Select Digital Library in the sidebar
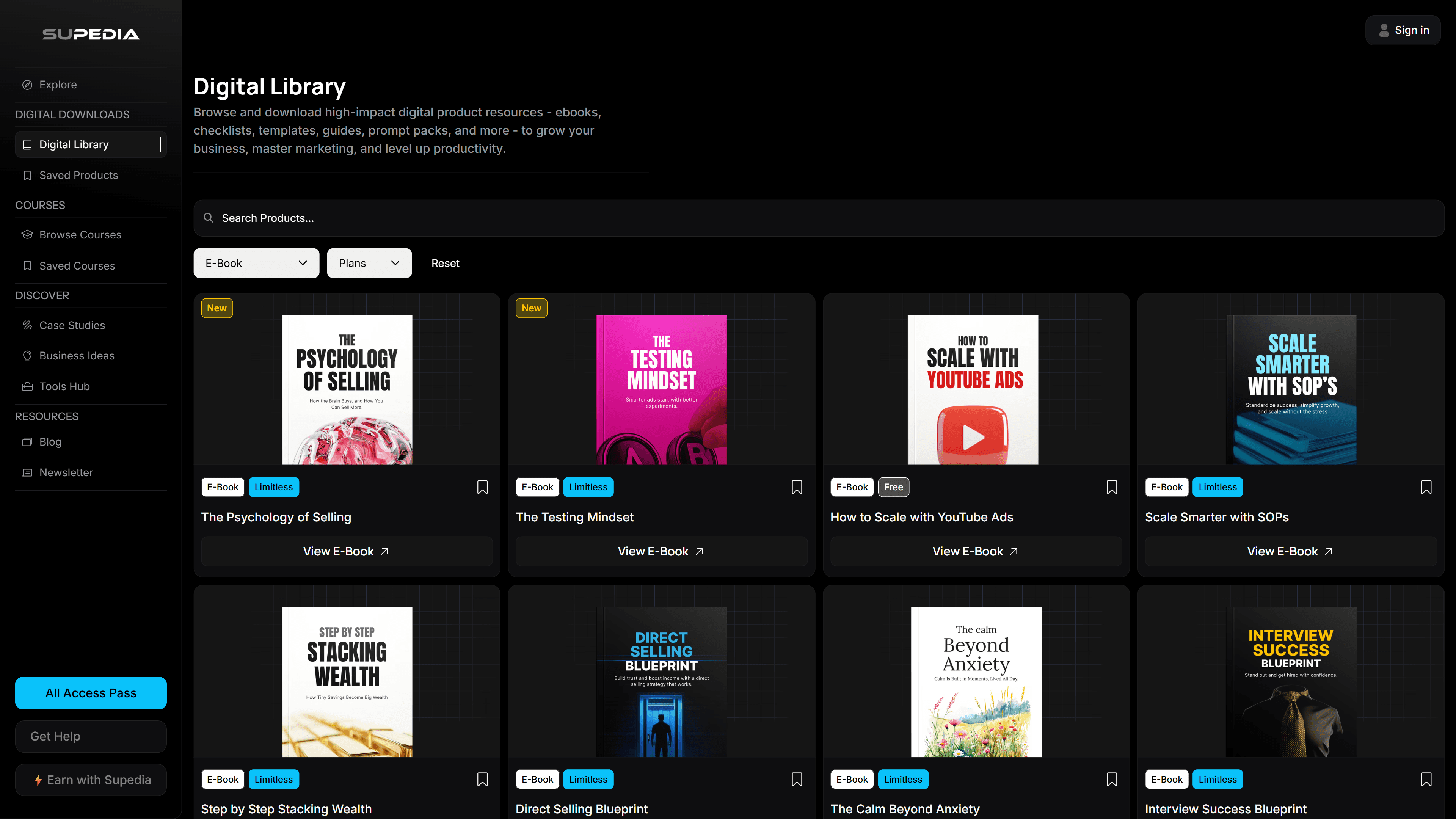The image size is (1456, 819). [x=91, y=145]
